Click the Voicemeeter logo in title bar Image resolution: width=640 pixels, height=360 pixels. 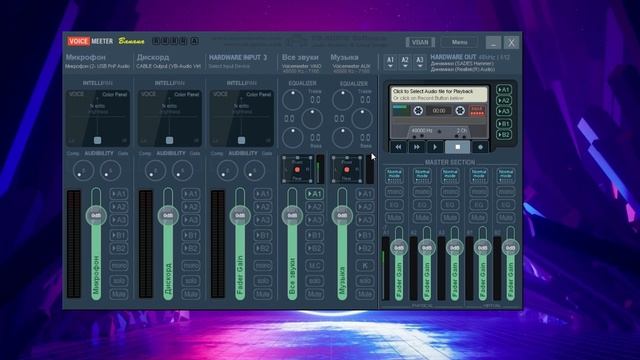[90, 41]
